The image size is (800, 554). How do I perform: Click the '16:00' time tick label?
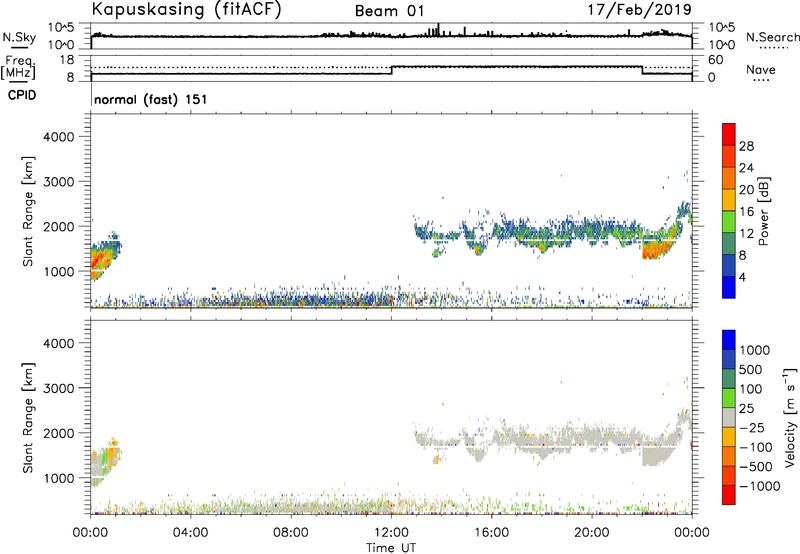pos(491,533)
